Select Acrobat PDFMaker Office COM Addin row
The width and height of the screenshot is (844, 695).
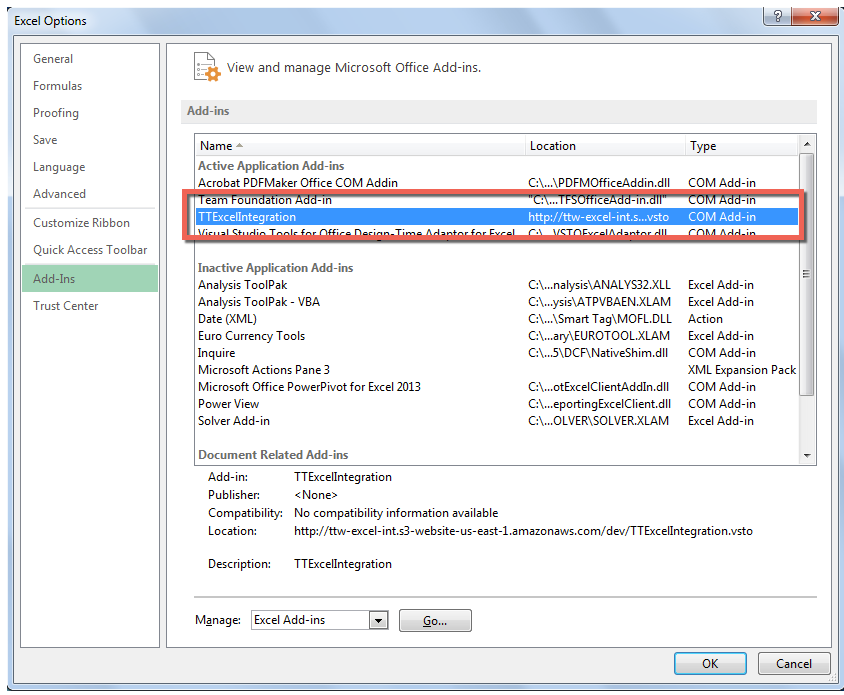(496, 182)
